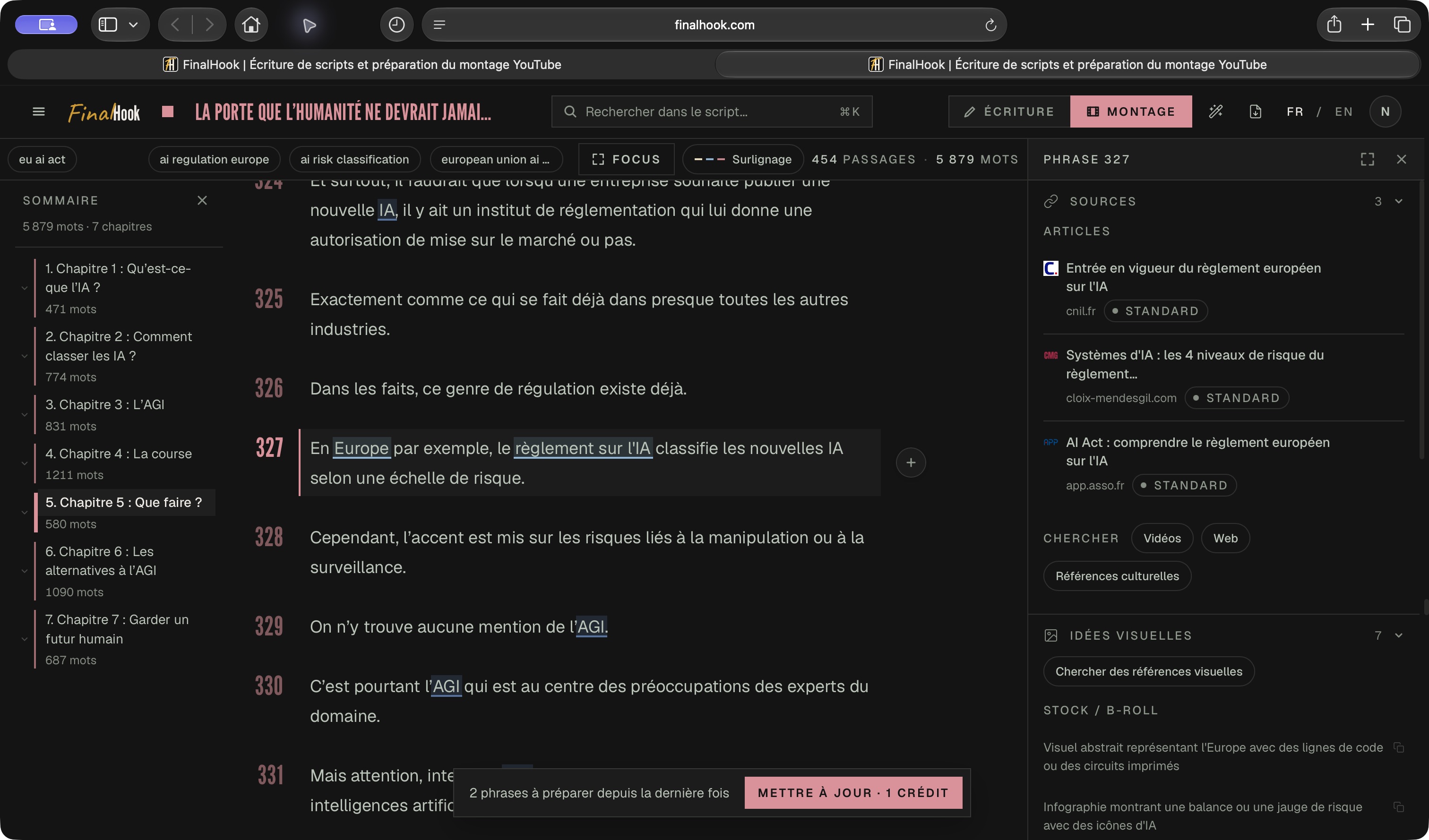
Task: Select the european union ai chip
Action: (496, 159)
